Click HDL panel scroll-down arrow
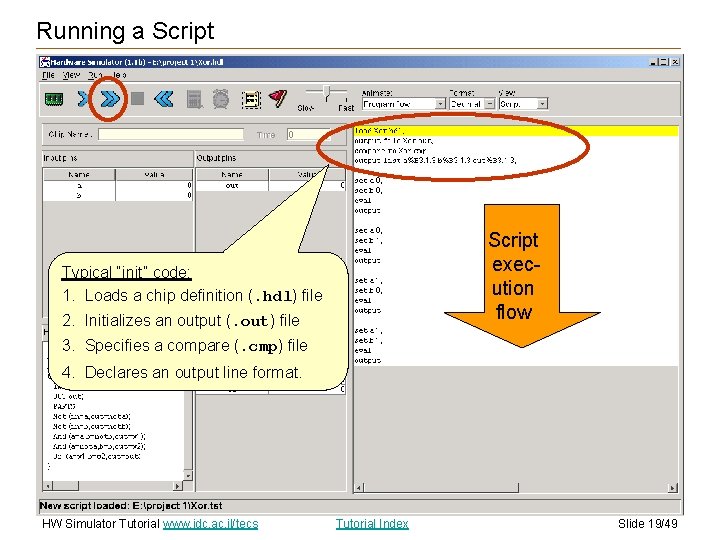This screenshot has height=540, width=720. pos(188,475)
